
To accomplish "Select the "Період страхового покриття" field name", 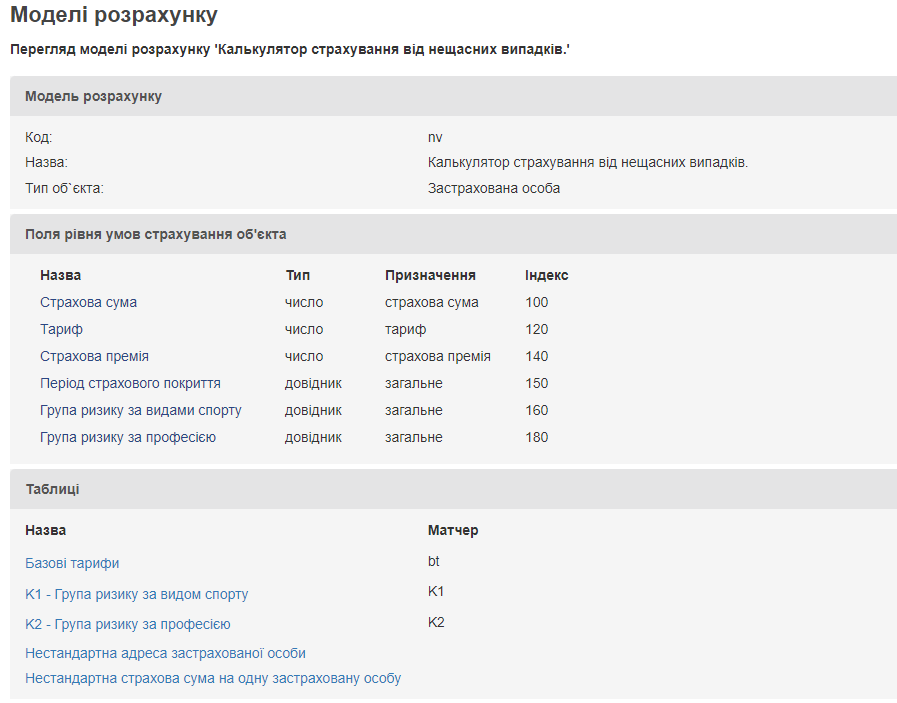I will click(130, 383).
